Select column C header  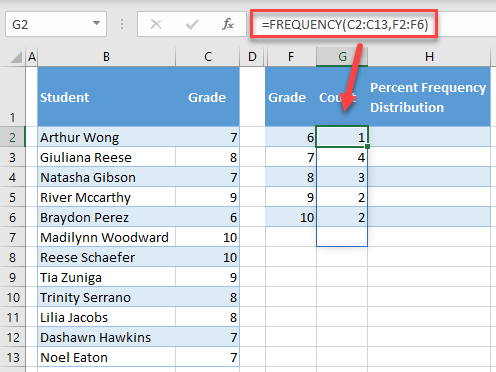(x=208, y=57)
